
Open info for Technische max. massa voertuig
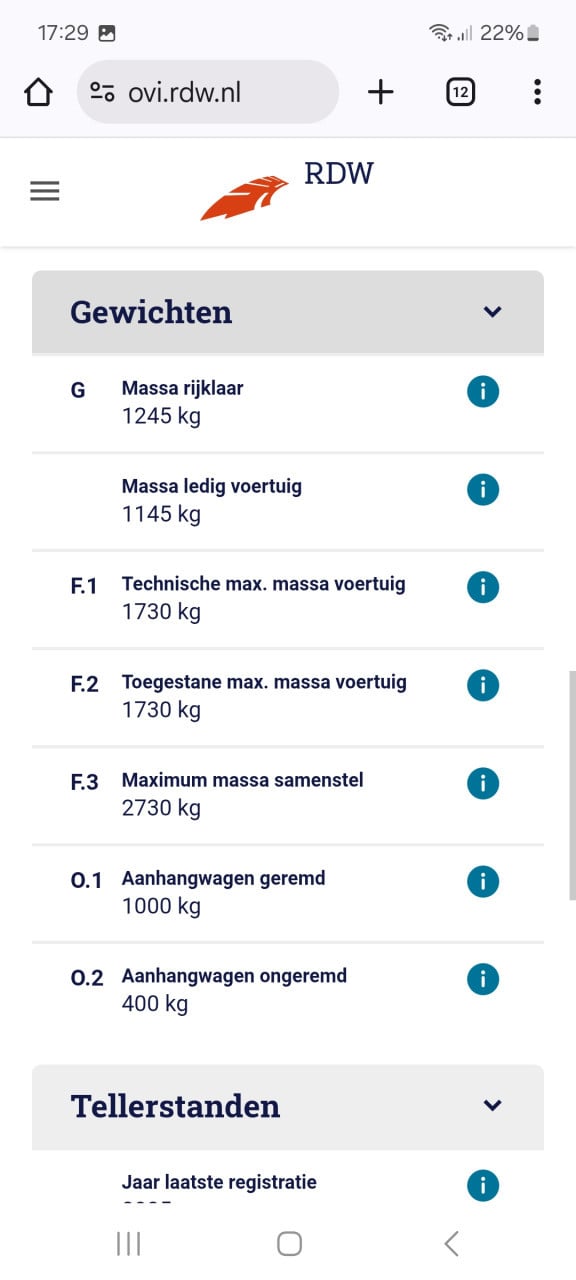tap(482, 587)
